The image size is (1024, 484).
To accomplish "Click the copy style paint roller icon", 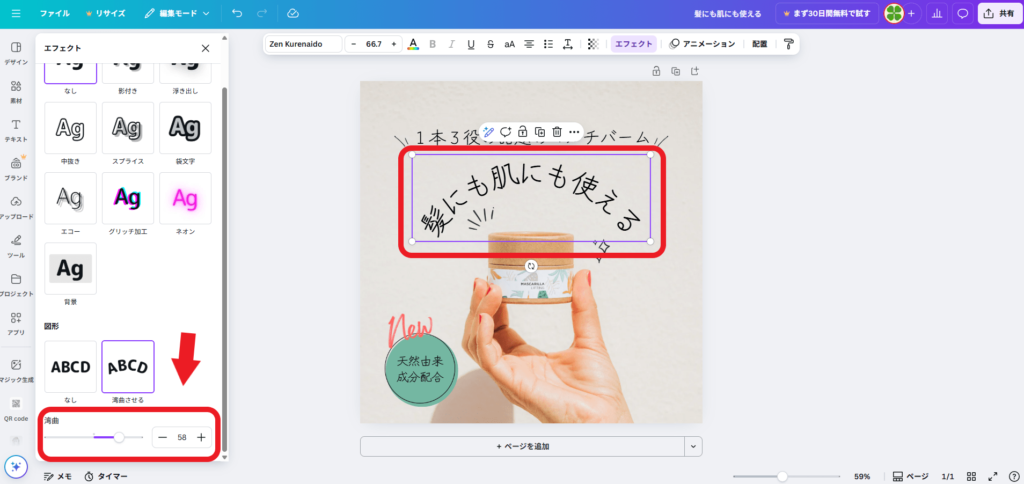I will [788, 44].
